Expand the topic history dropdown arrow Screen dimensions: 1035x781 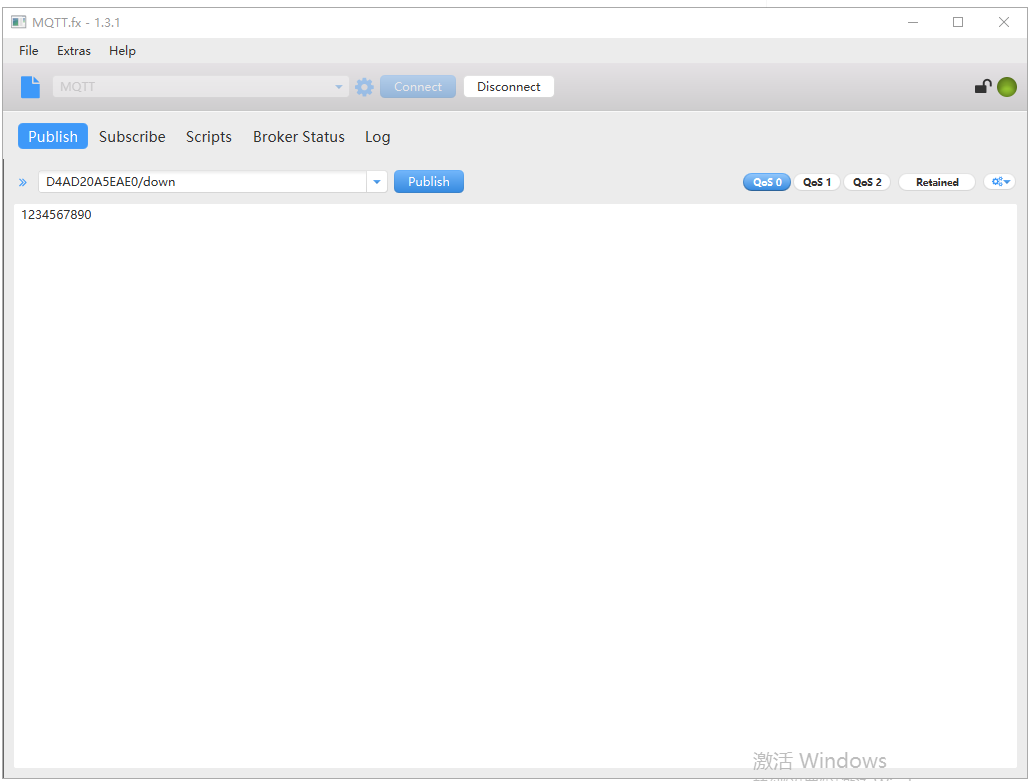click(x=377, y=182)
